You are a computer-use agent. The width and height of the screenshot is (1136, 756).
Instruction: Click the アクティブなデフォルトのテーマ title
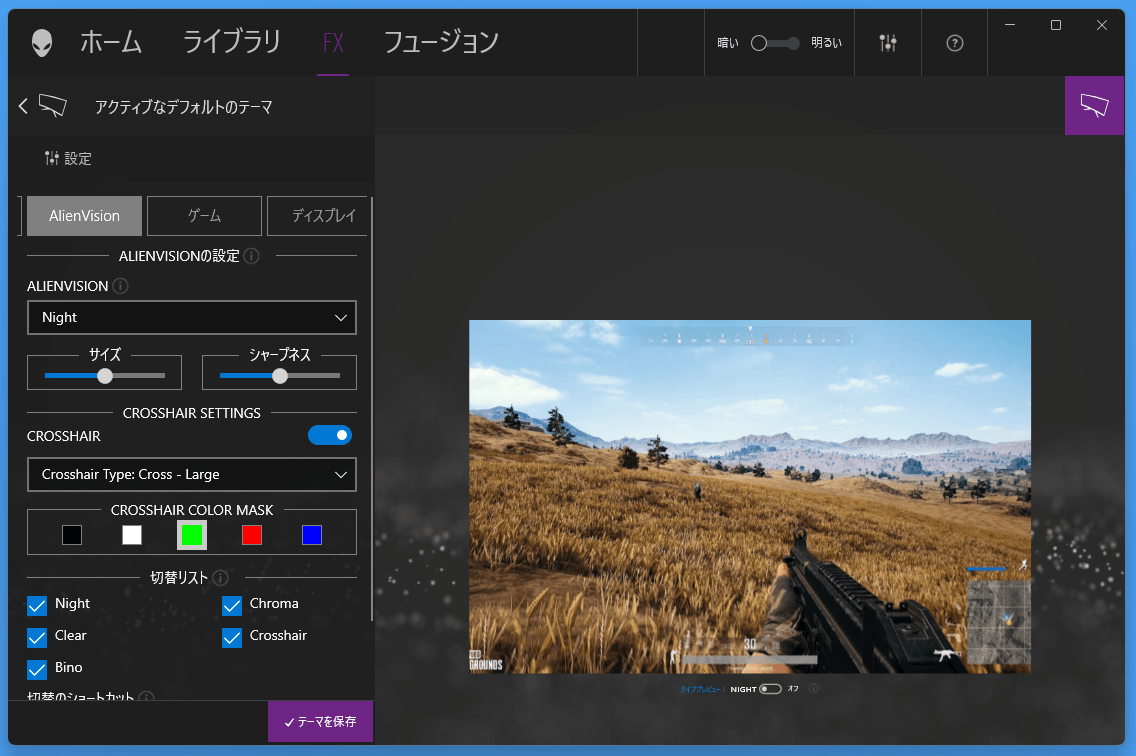coord(183,107)
